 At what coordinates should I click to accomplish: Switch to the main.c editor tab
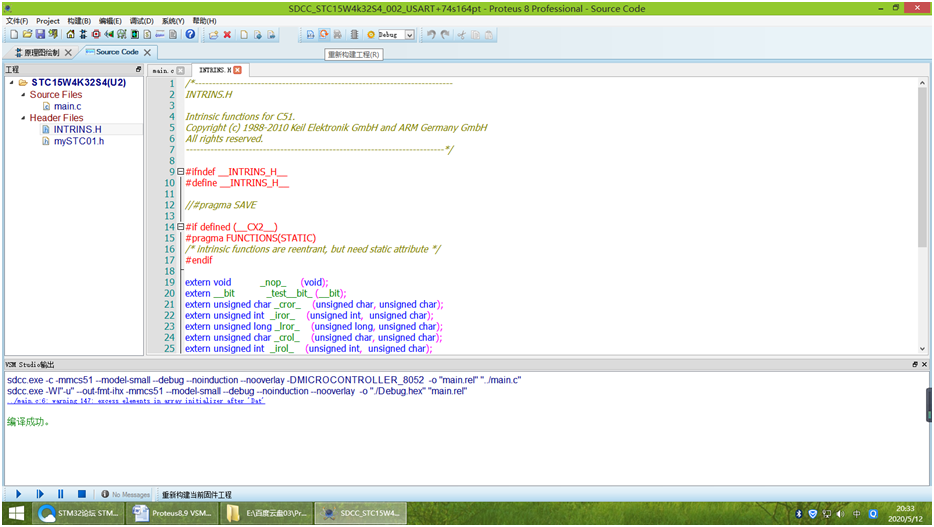click(x=161, y=71)
